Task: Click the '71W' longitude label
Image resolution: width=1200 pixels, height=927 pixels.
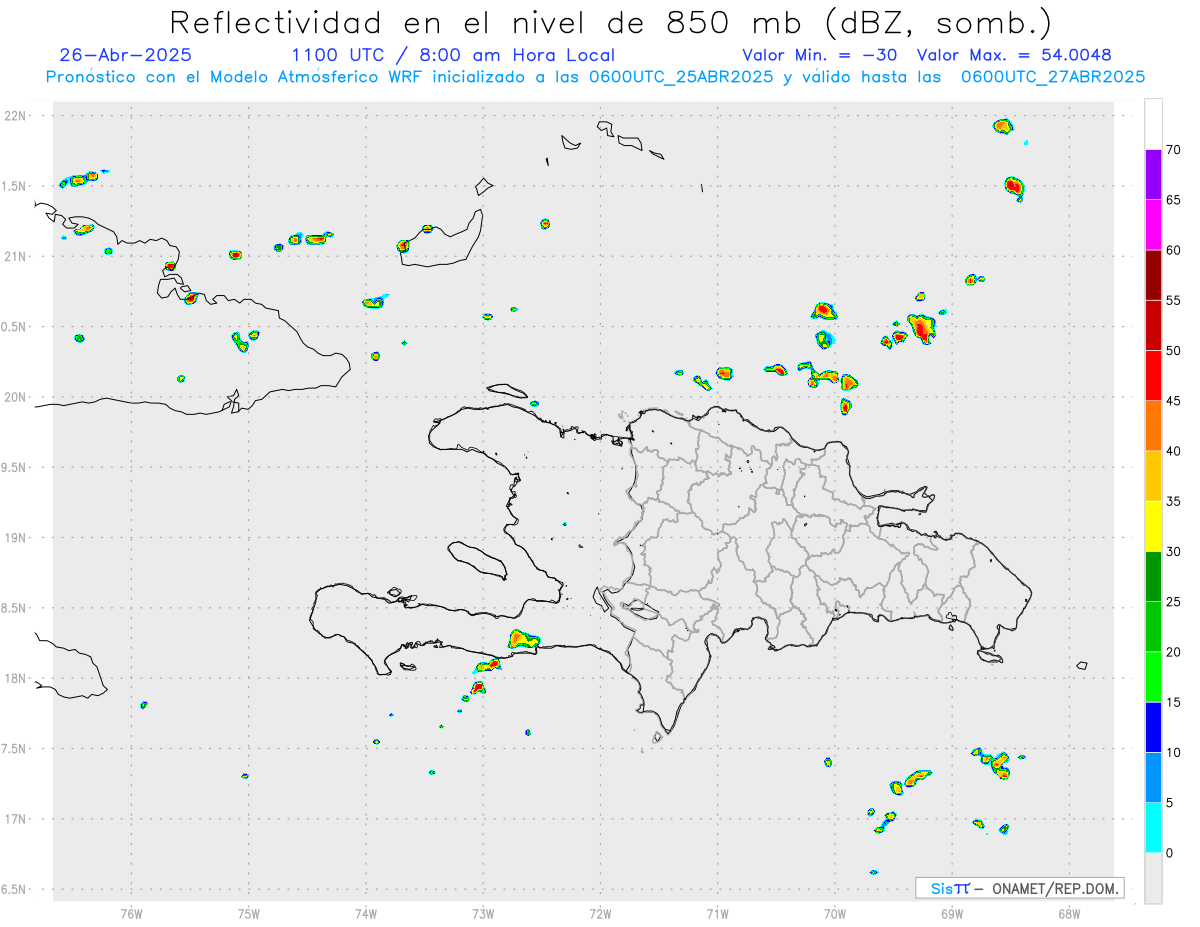Action: (x=717, y=914)
